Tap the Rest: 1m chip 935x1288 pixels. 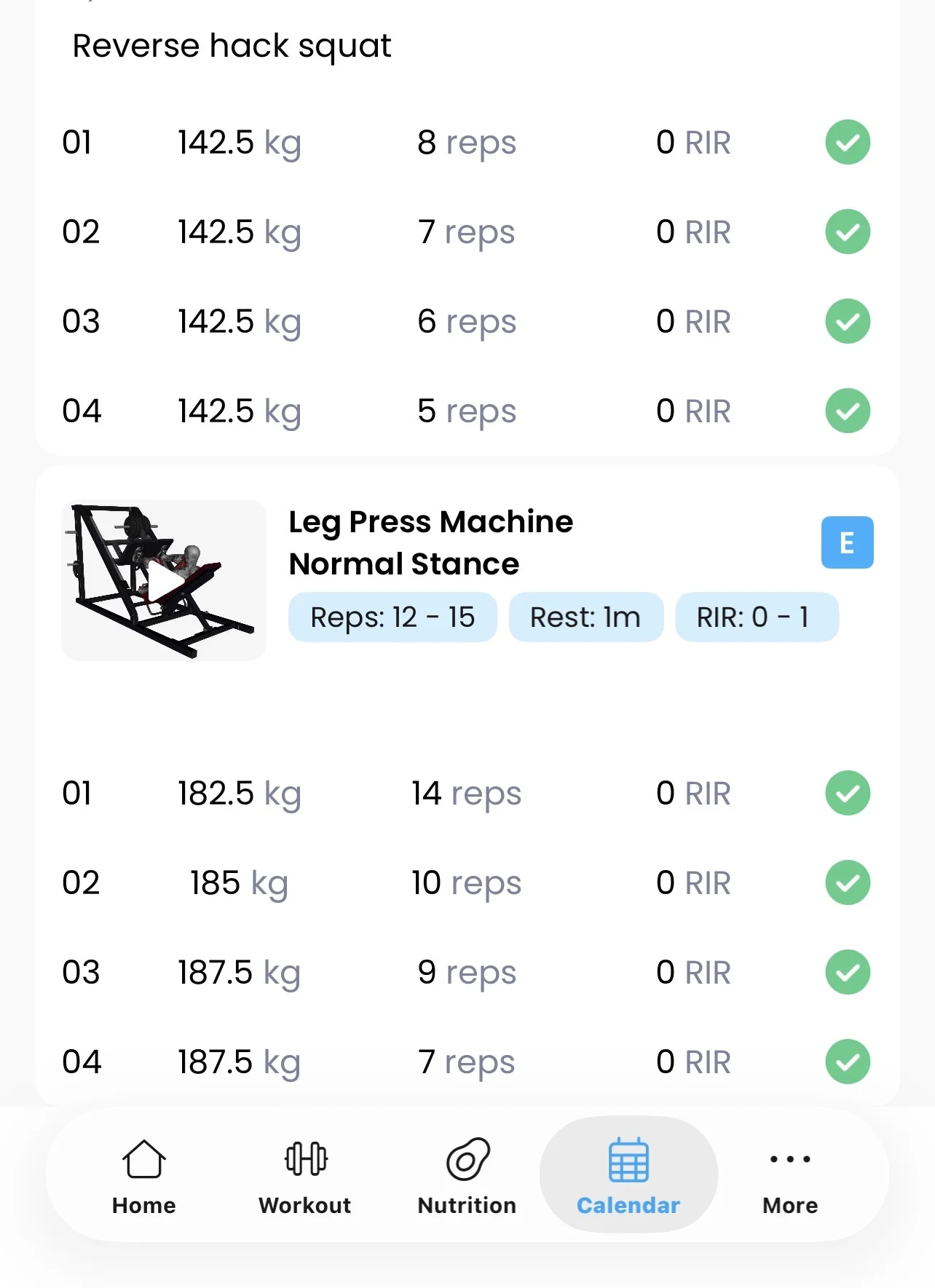point(585,617)
